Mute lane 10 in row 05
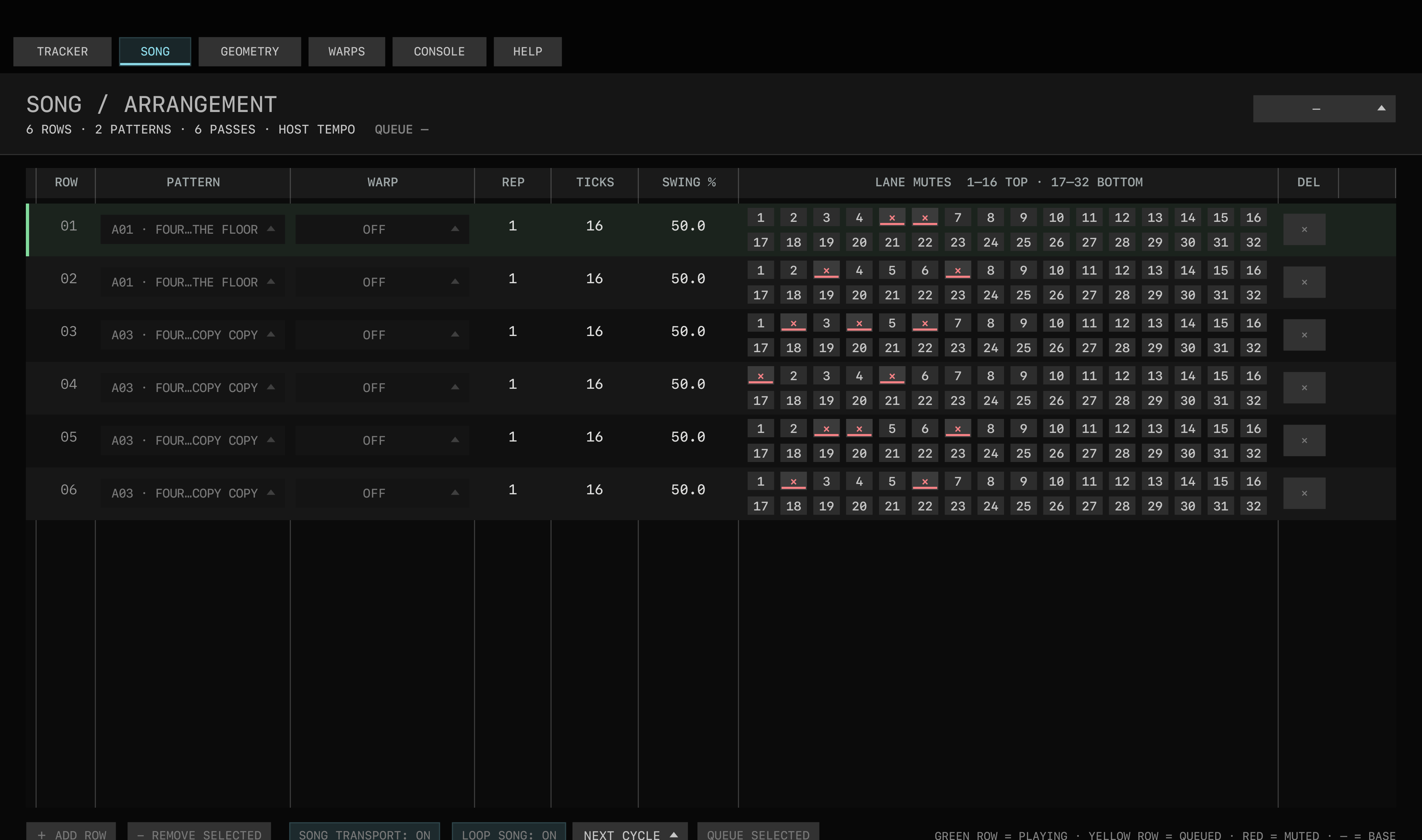The width and height of the screenshot is (1422, 840). click(1056, 429)
